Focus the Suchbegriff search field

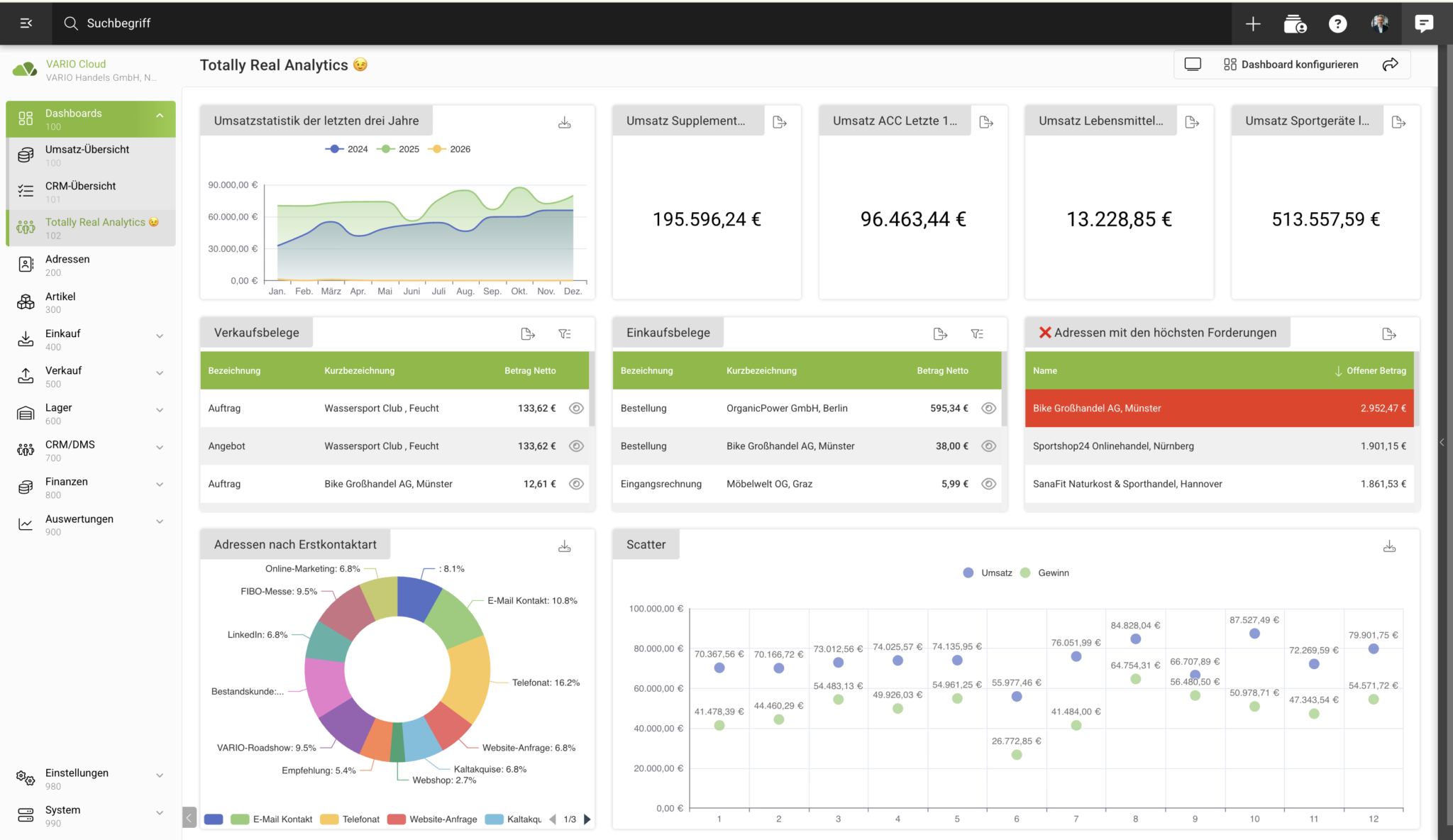point(118,23)
